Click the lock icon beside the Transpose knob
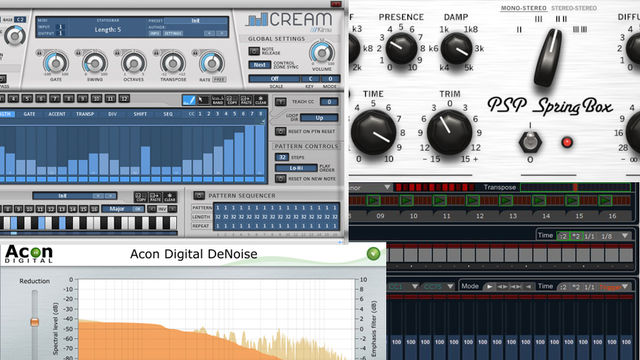Viewport: 640px width, 360px height. tap(156, 53)
